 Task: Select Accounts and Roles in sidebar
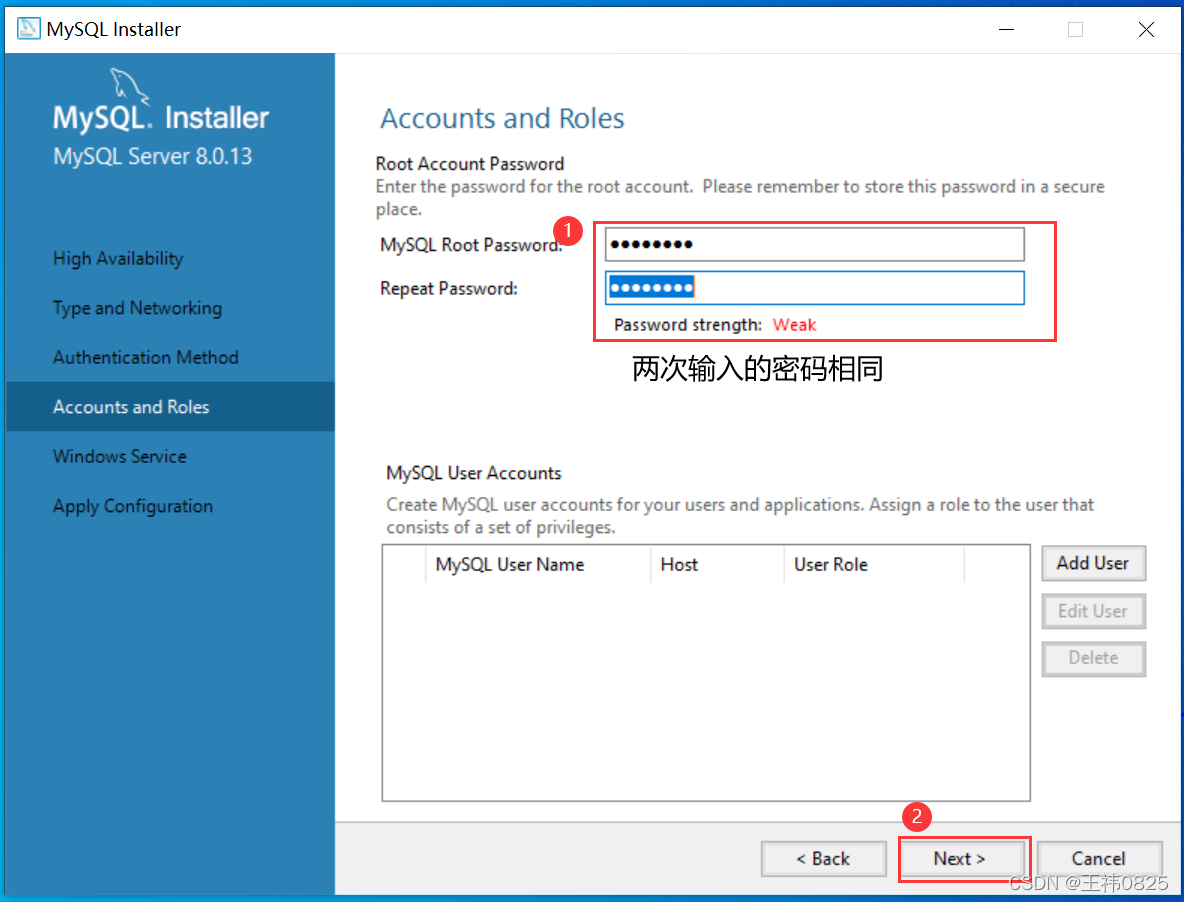171,407
